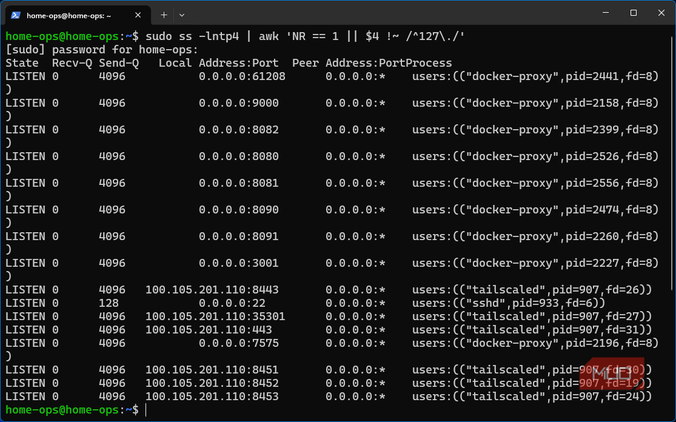Click the address 0.0.0.0:22
This screenshot has height=422, width=676.
pyautogui.click(x=232, y=303)
